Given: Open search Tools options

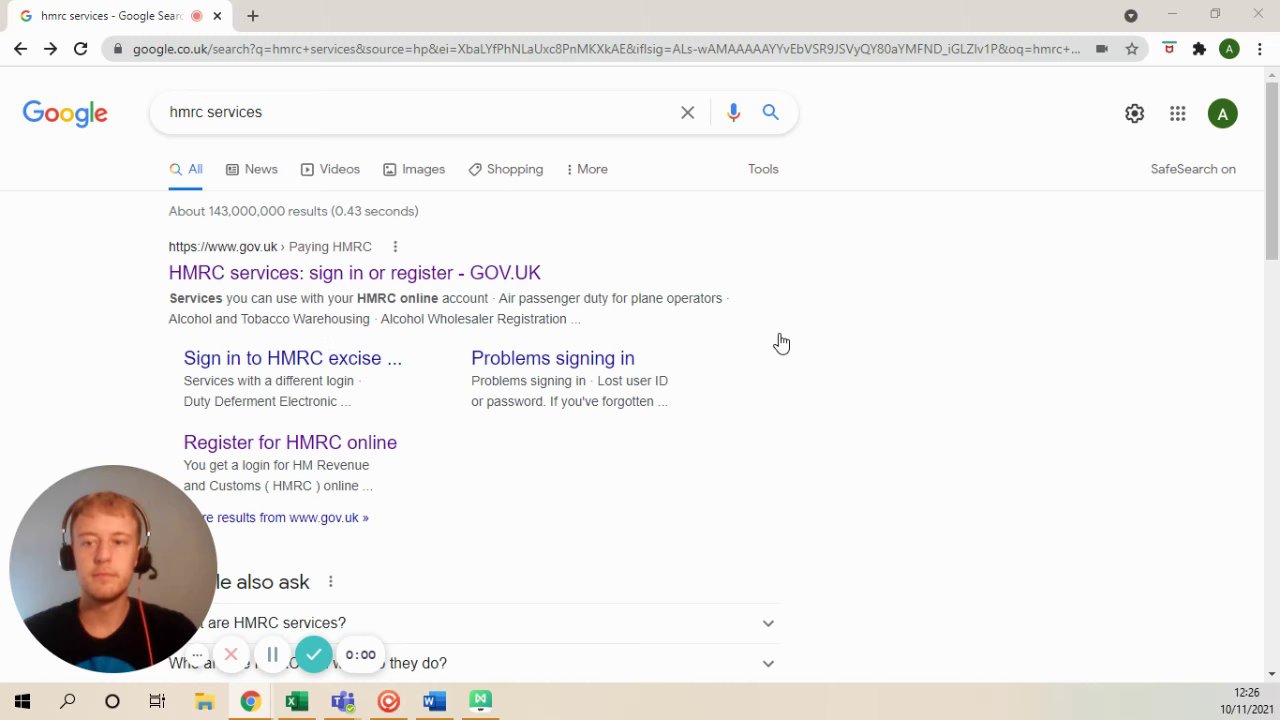Looking at the screenshot, I should tap(763, 169).
